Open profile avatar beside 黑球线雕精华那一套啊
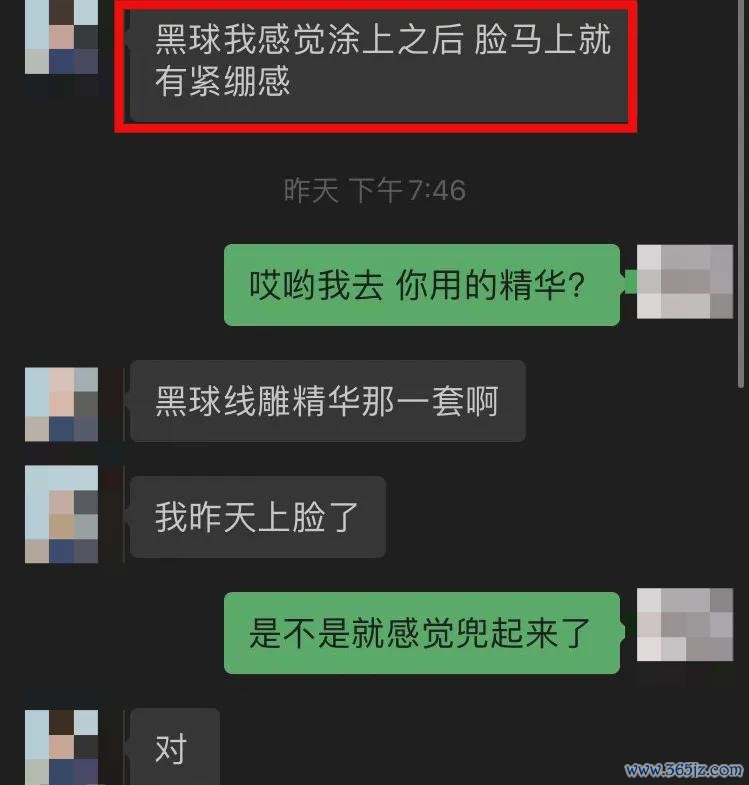The image size is (749, 785). 61,405
